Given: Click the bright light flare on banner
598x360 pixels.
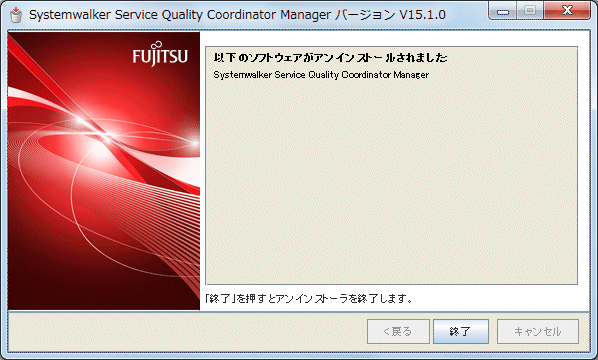Looking at the screenshot, I should click(107, 135).
